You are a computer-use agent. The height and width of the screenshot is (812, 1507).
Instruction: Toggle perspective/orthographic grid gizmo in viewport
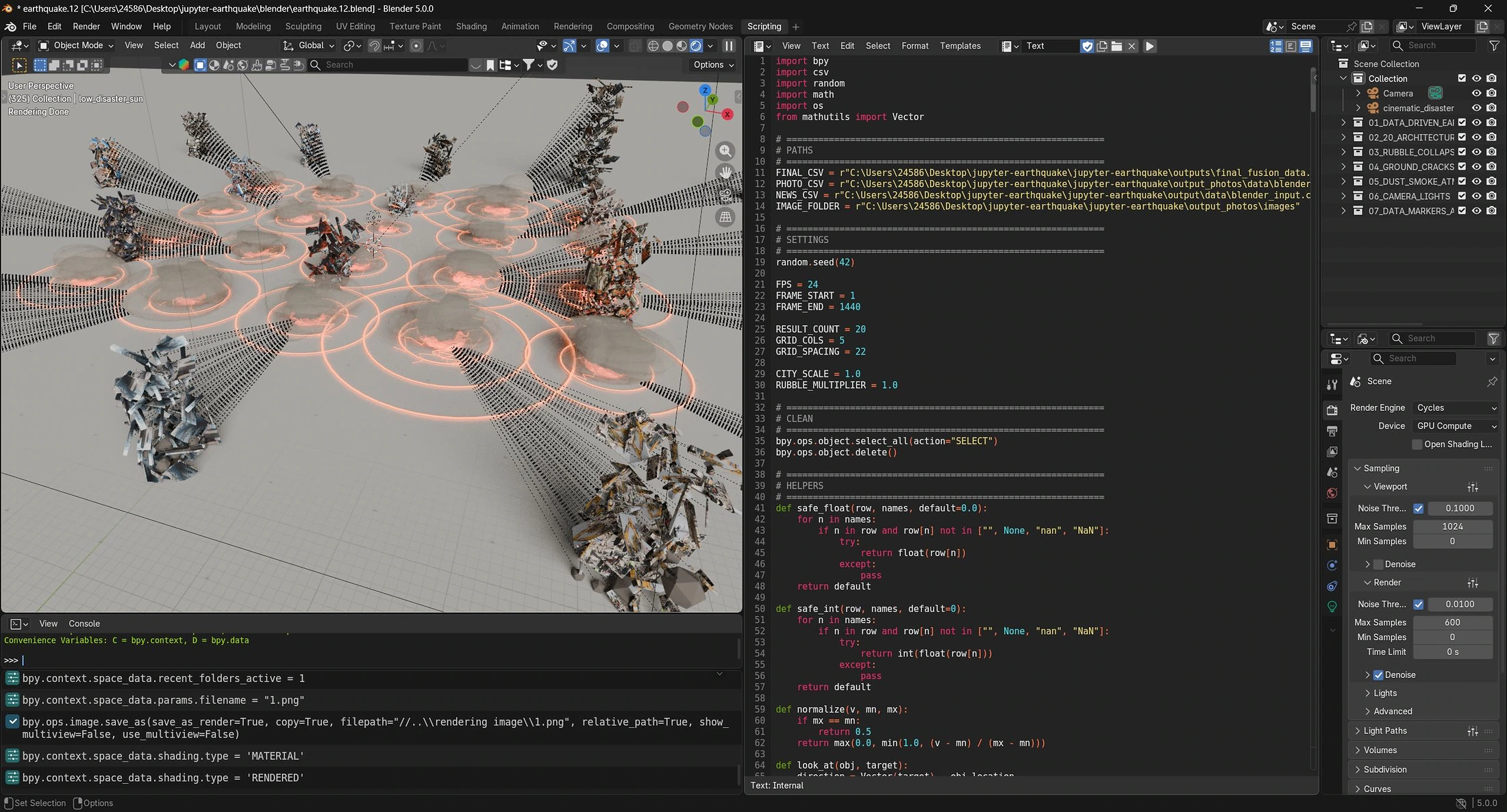pyautogui.click(x=725, y=217)
